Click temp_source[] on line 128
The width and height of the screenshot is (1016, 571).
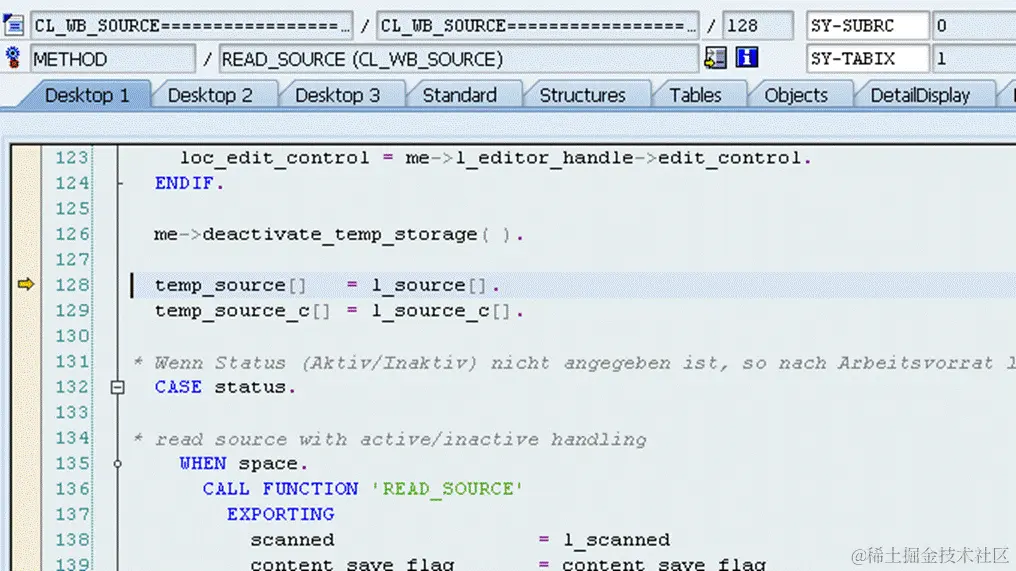(x=230, y=285)
